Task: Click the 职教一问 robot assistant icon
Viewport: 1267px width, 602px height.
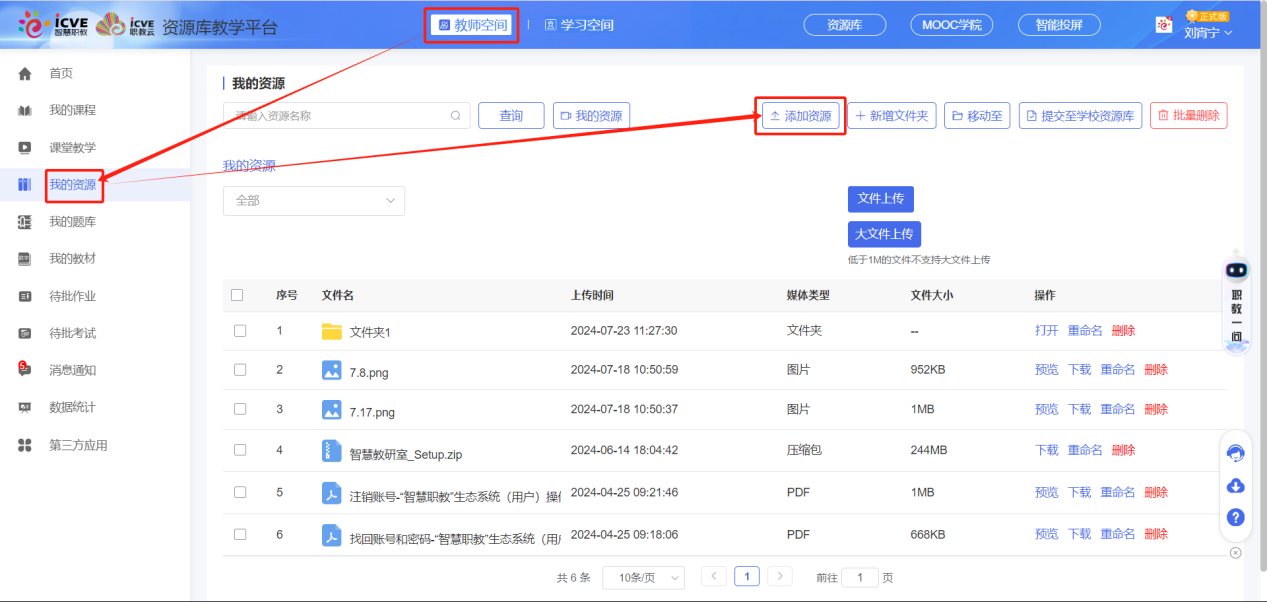Action: [1237, 302]
